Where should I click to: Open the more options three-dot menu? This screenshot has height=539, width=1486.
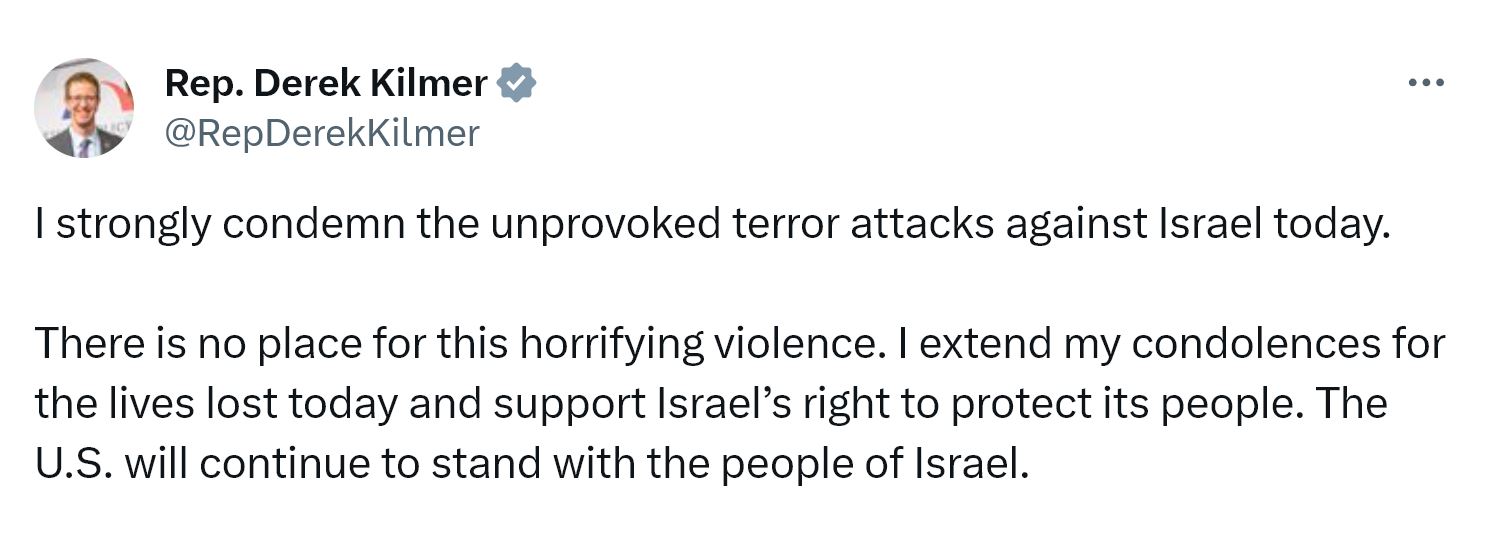point(1425,84)
